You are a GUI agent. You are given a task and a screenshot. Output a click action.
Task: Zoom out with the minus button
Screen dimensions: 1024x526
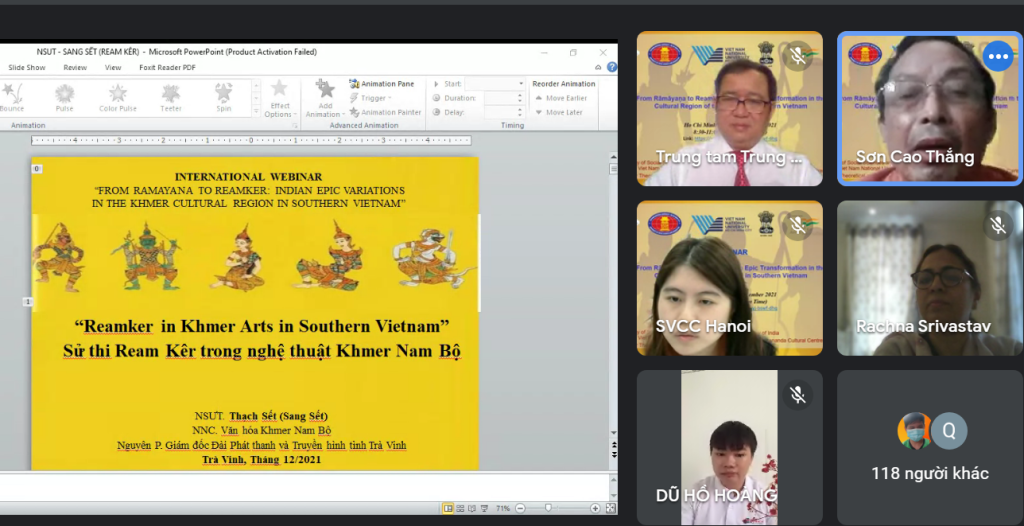coord(520,508)
